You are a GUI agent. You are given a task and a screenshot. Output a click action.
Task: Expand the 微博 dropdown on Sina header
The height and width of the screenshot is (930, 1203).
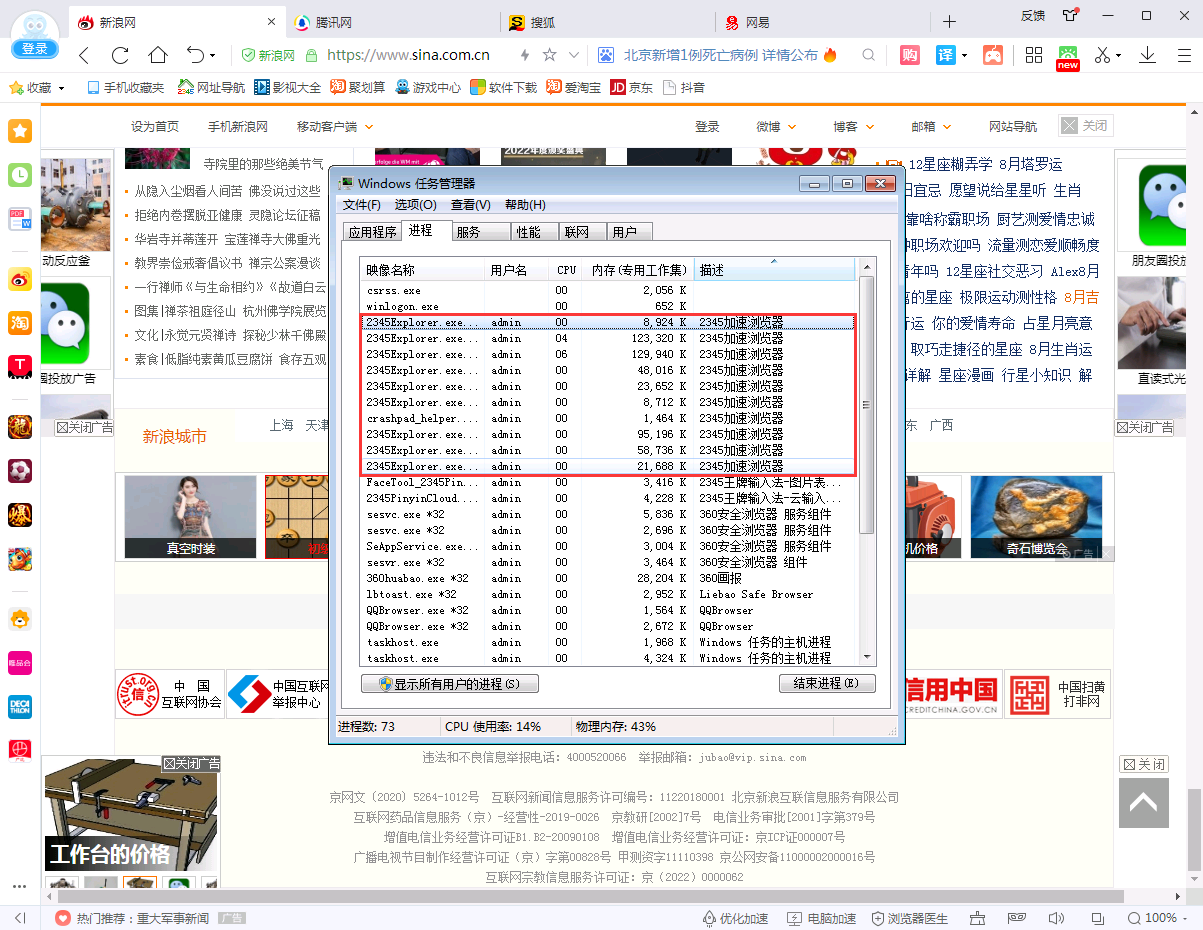tap(776, 127)
